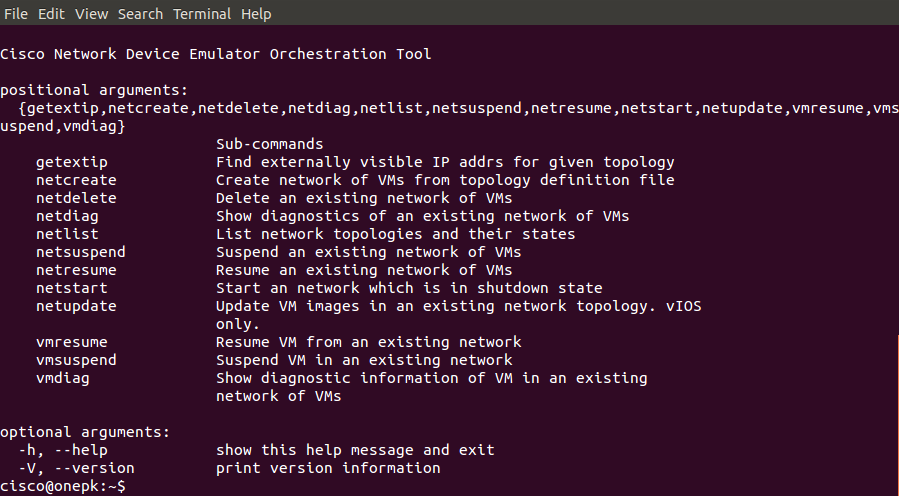
Task: Open the File menu
Action: click(x=16, y=14)
